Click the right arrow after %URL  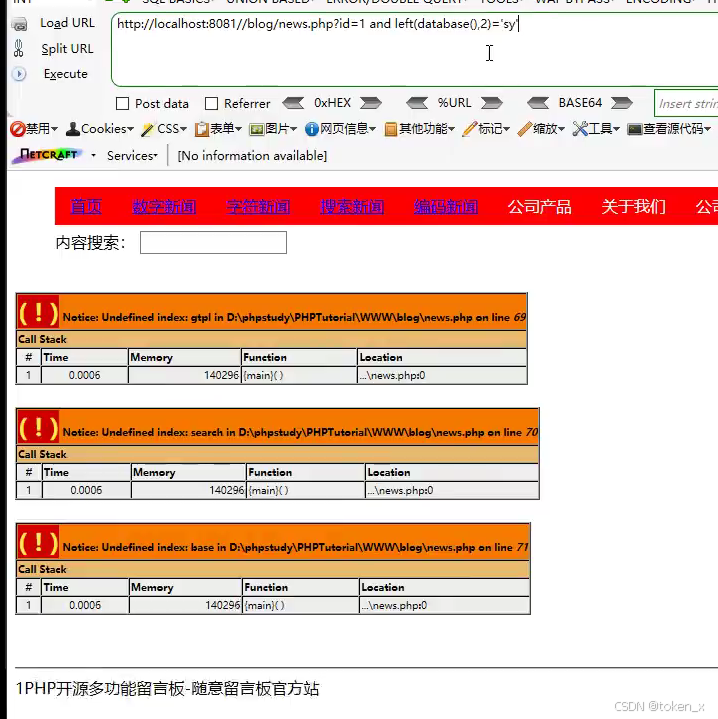pyautogui.click(x=492, y=103)
